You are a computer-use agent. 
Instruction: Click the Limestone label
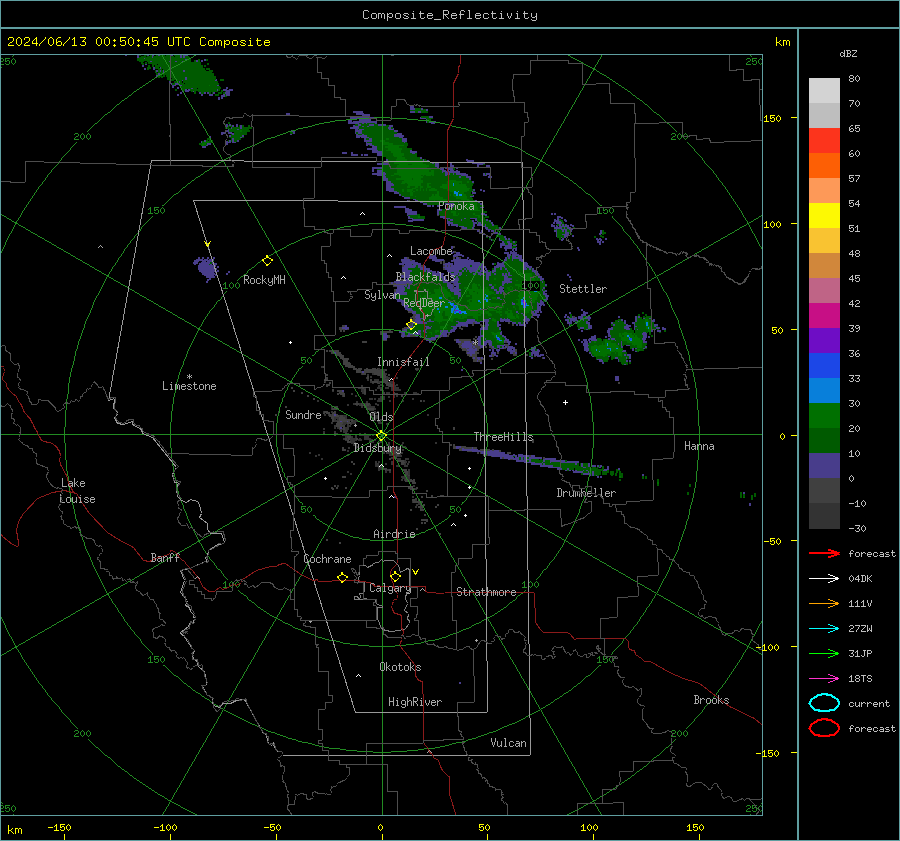pos(189,386)
